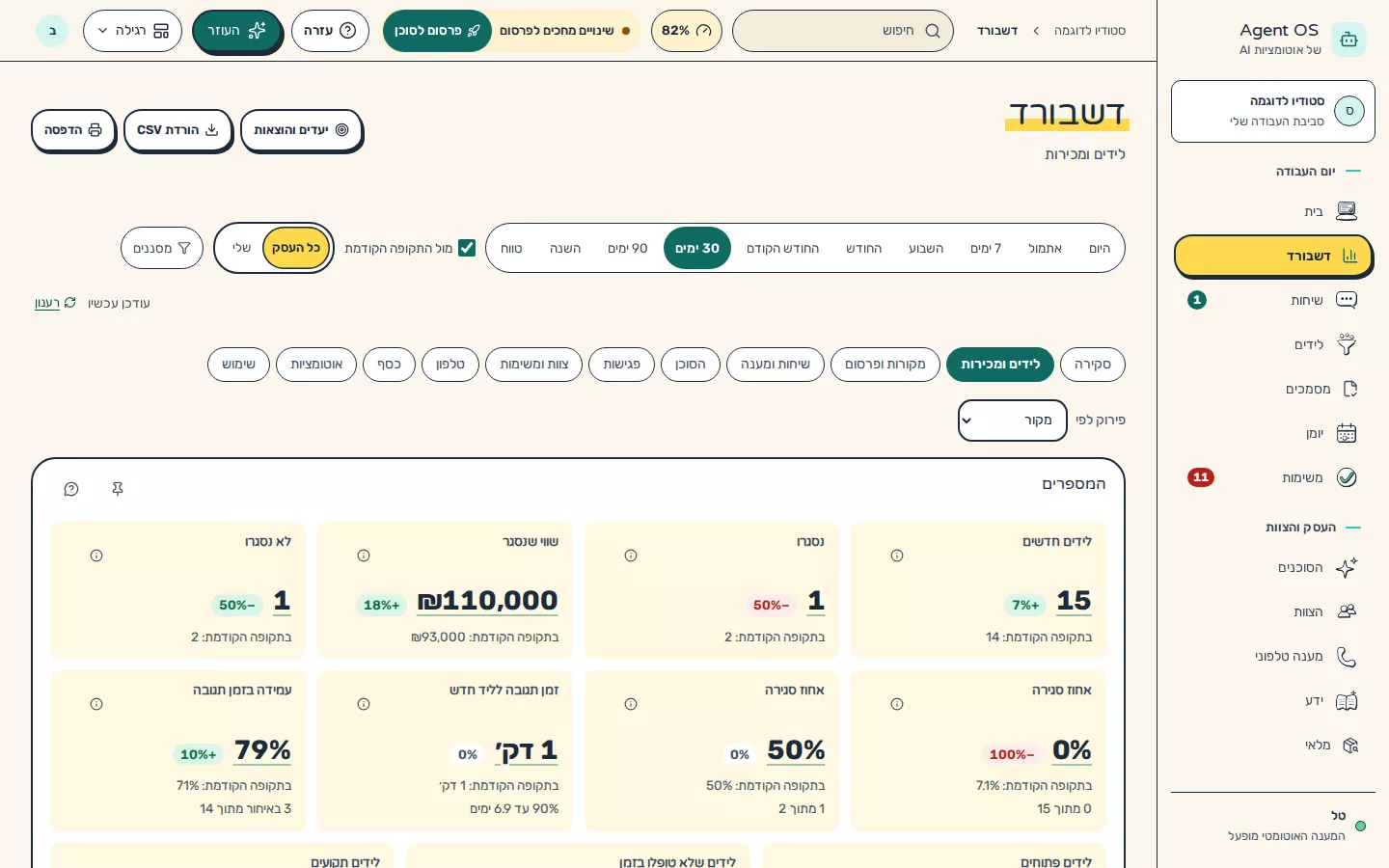This screenshot has height=868, width=1389.
Task: Toggle מול התקופה הקודמת checkbox
Action: [467, 248]
